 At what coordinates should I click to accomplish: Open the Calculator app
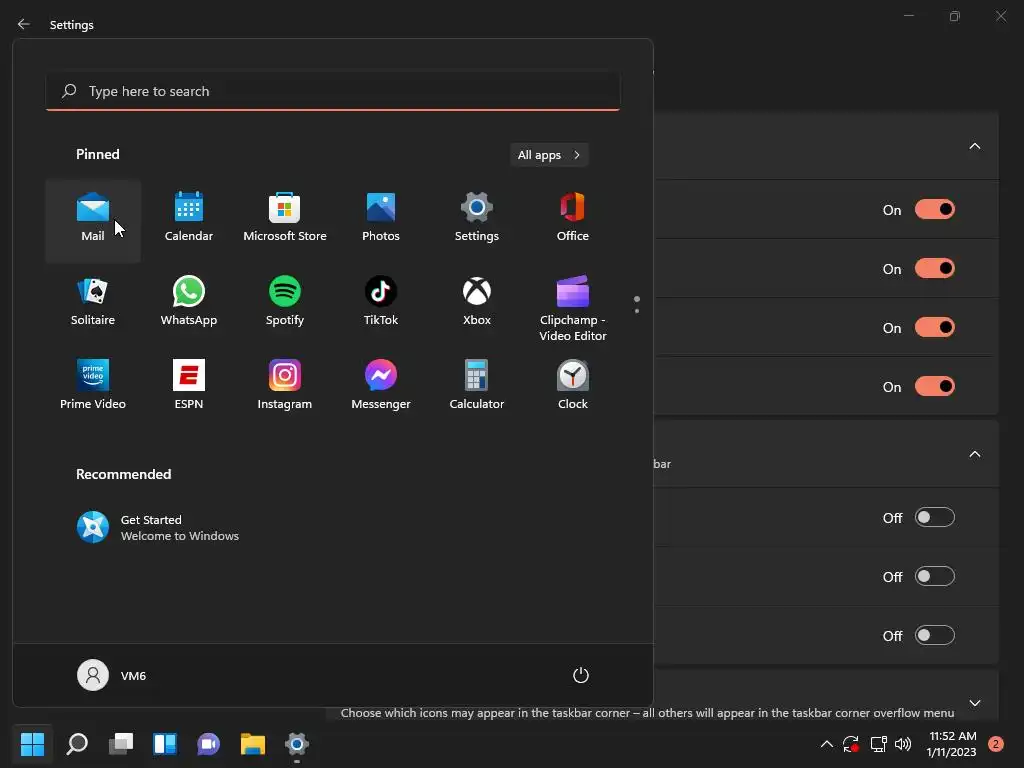point(477,387)
